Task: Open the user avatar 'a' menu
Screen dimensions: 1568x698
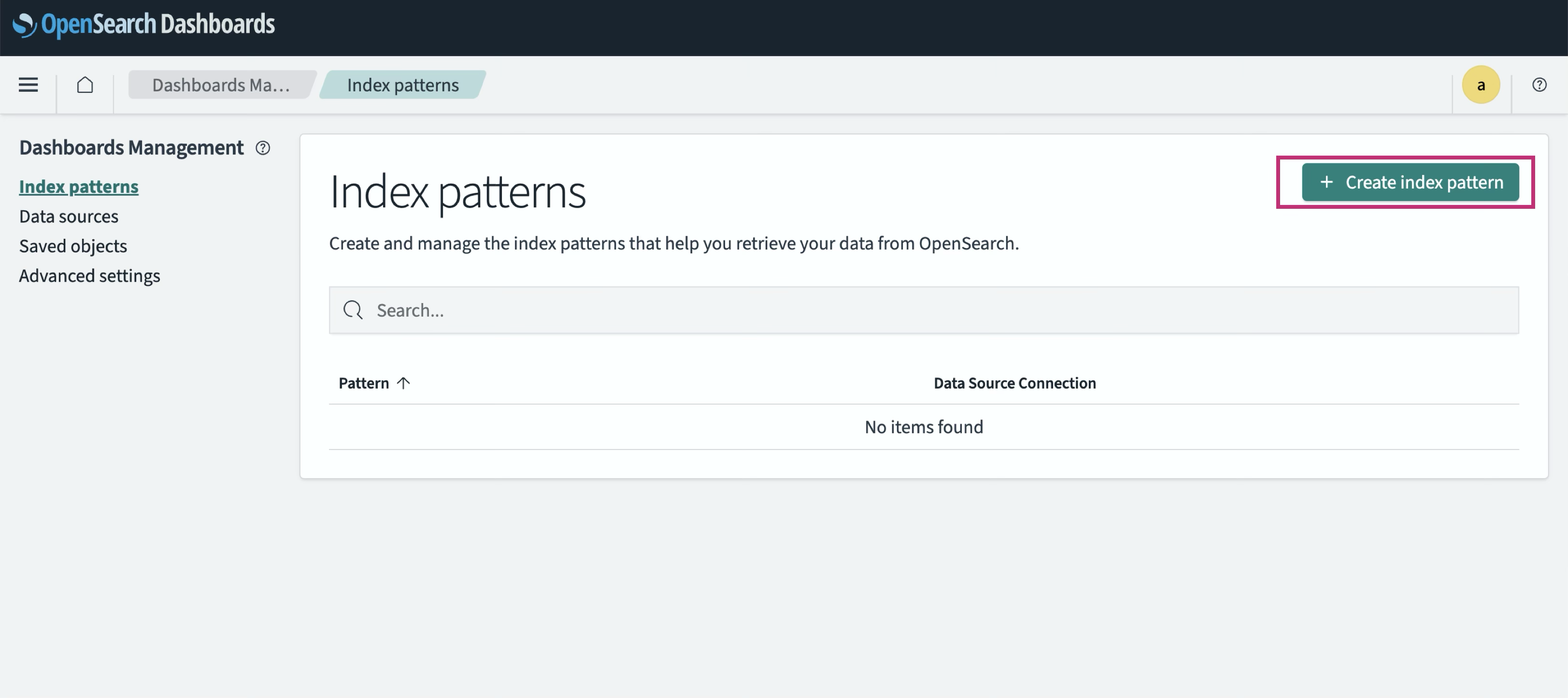Action: tap(1481, 85)
